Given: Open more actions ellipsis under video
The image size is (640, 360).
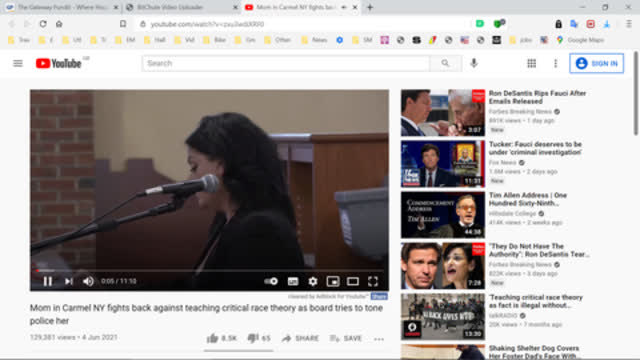Looking at the screenshot, I should 379,339.
